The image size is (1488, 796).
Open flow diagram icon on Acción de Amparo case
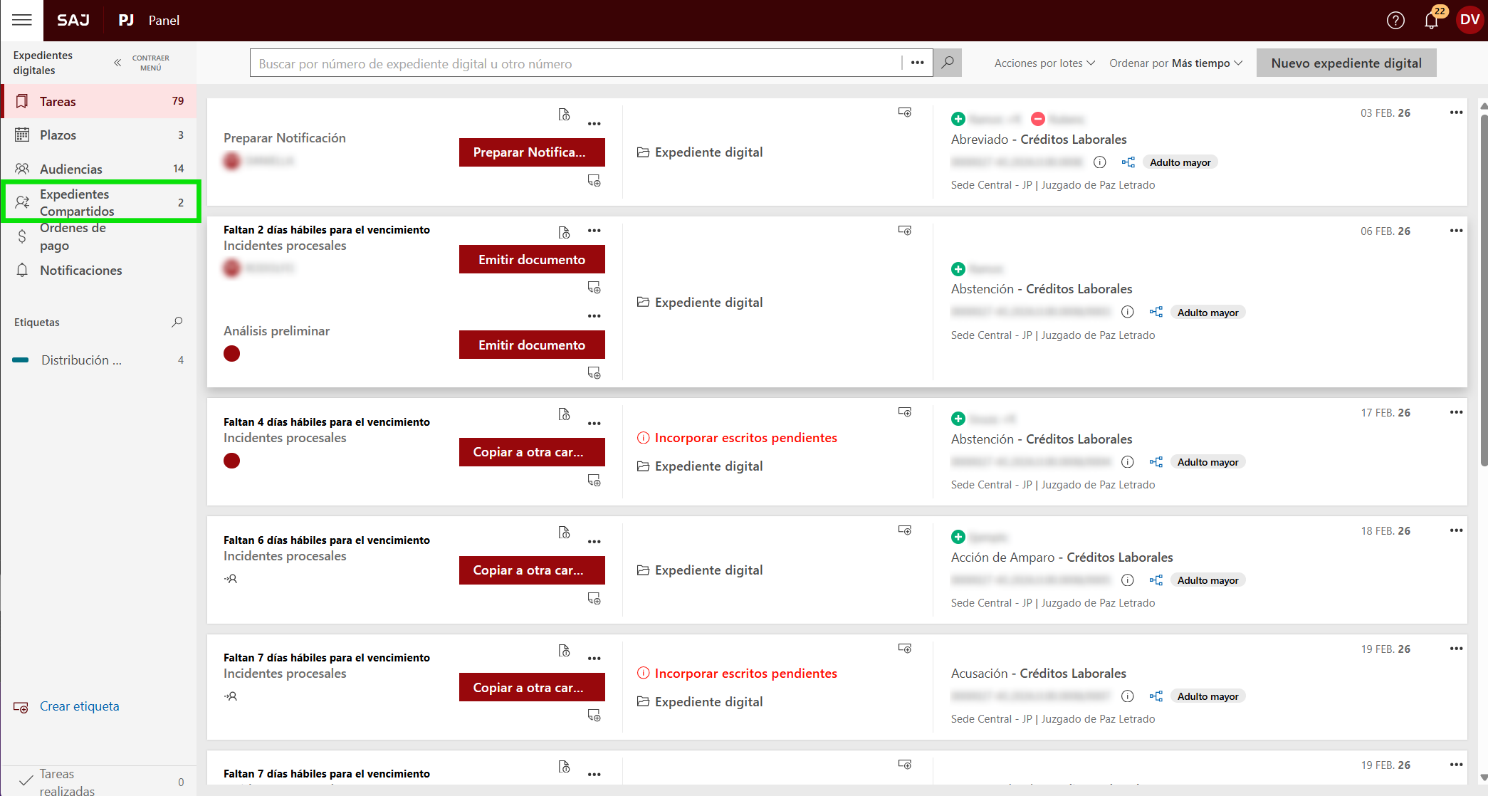tap(1156, 580)
